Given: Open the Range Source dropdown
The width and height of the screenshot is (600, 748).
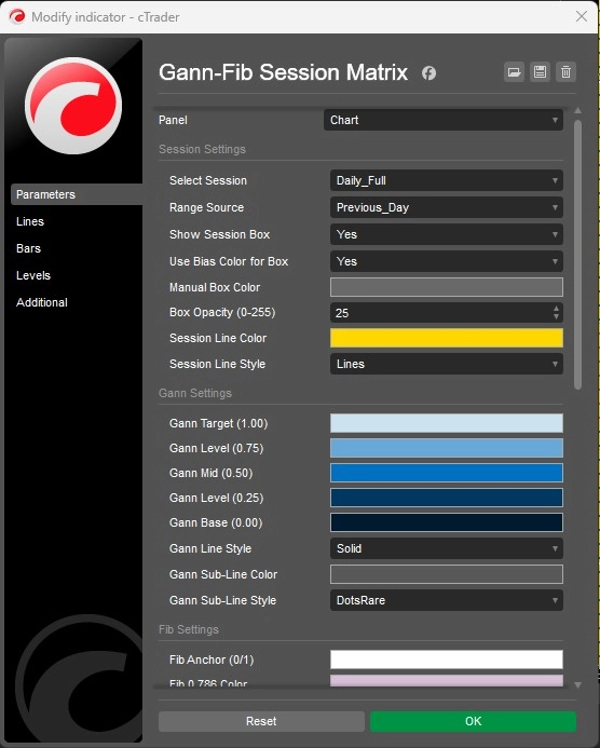Looking at the screenshot, I should pyautogui.click(x=446, y=208).
